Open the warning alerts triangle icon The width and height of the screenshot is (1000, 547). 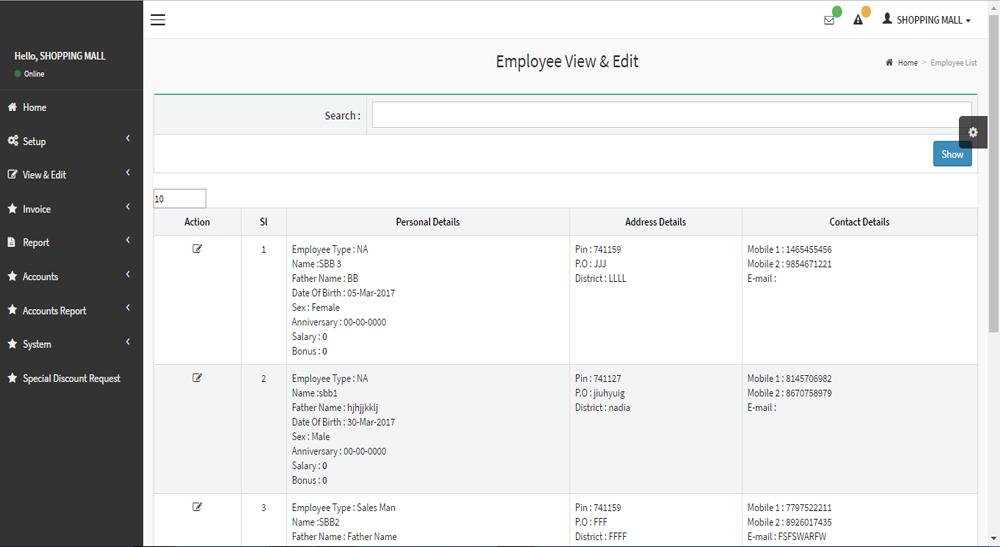click(x=858, y=20)
